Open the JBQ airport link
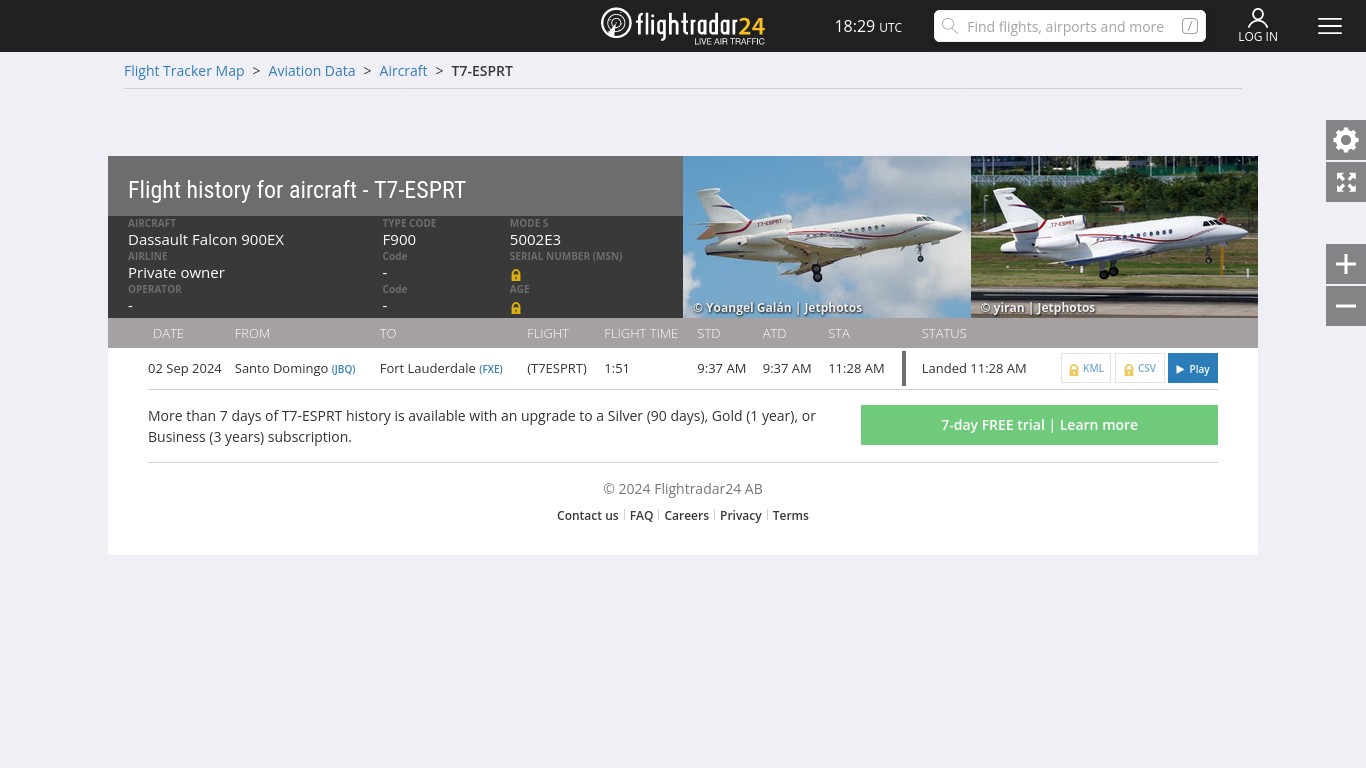This screenshot has width=1366, height=768. click(343, 369)
